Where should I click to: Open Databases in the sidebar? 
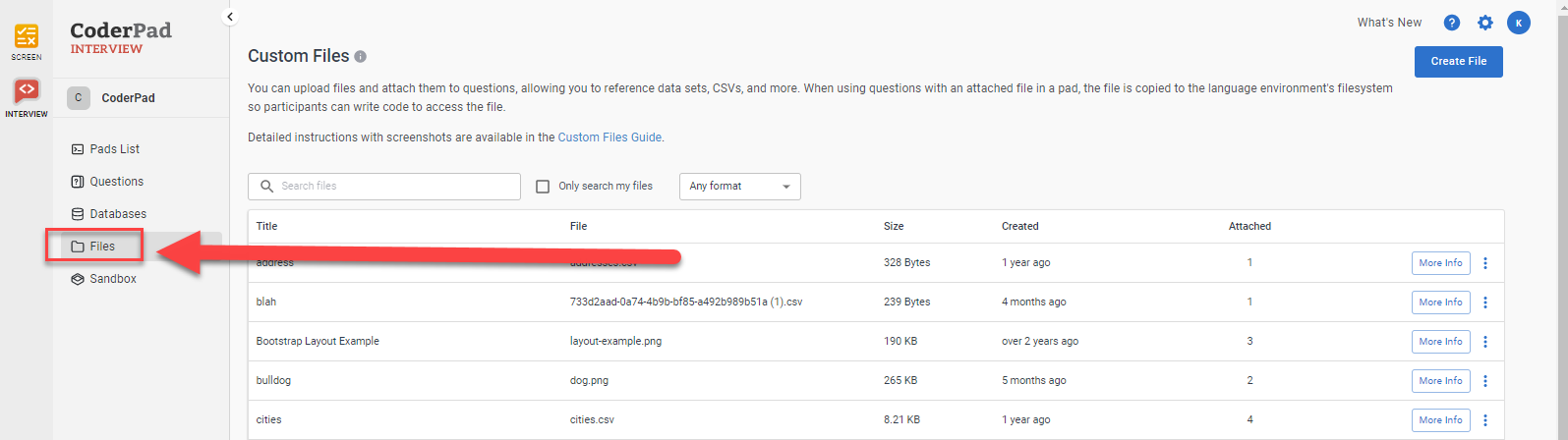pos(118,214)
